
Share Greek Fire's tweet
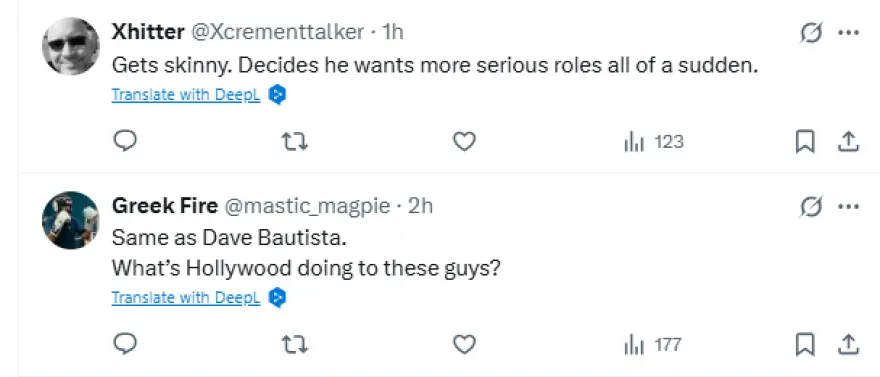point(849,344)
